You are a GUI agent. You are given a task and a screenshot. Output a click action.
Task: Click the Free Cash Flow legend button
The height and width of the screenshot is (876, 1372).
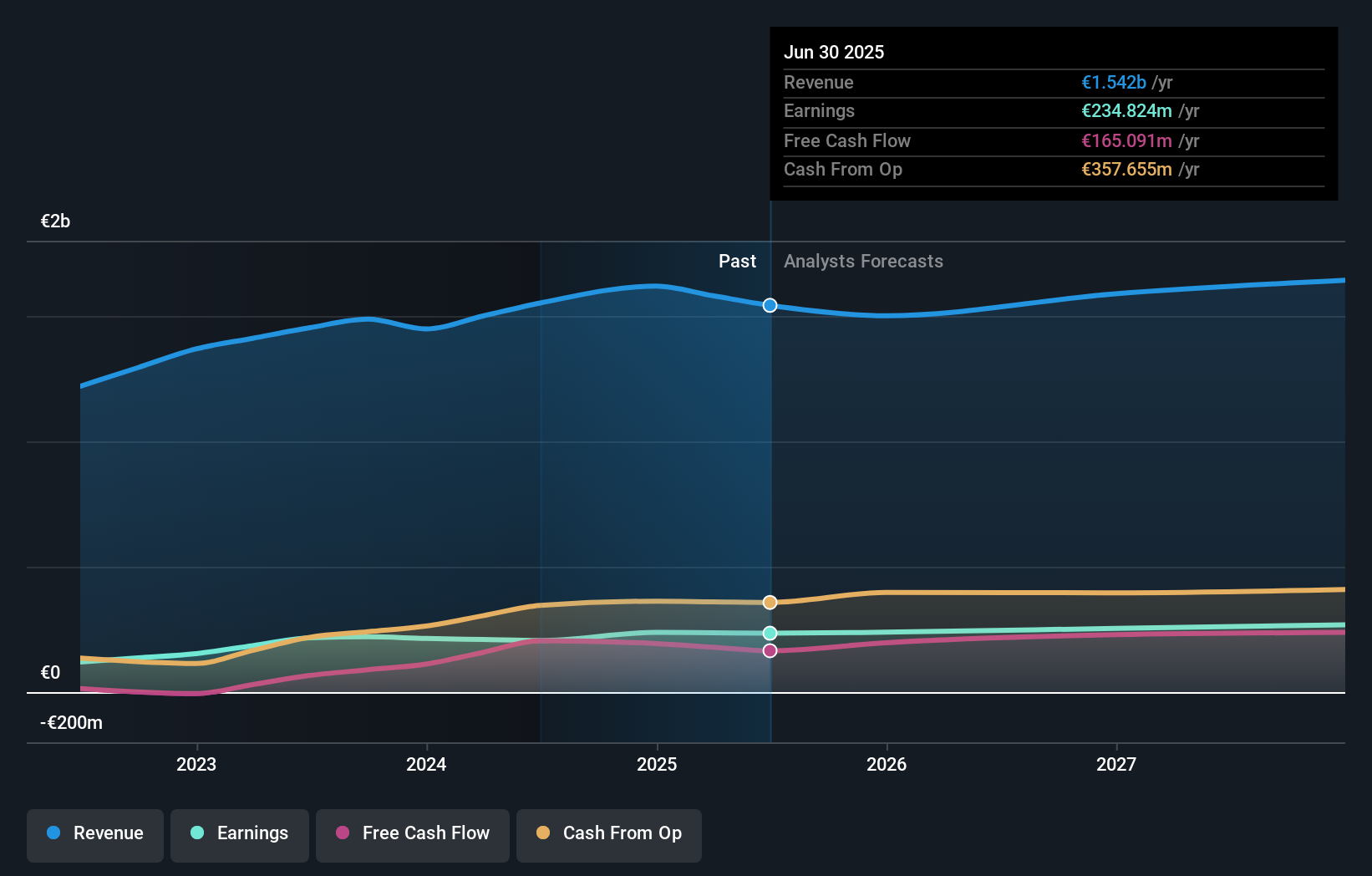(412, 833)
